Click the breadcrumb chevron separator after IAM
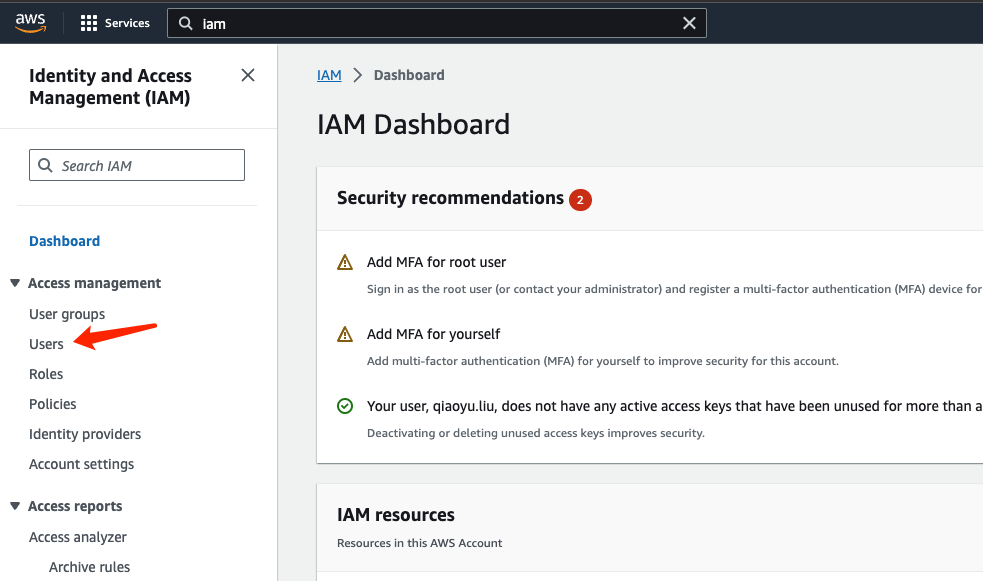 pyautogui.click(x=357, y=75)
